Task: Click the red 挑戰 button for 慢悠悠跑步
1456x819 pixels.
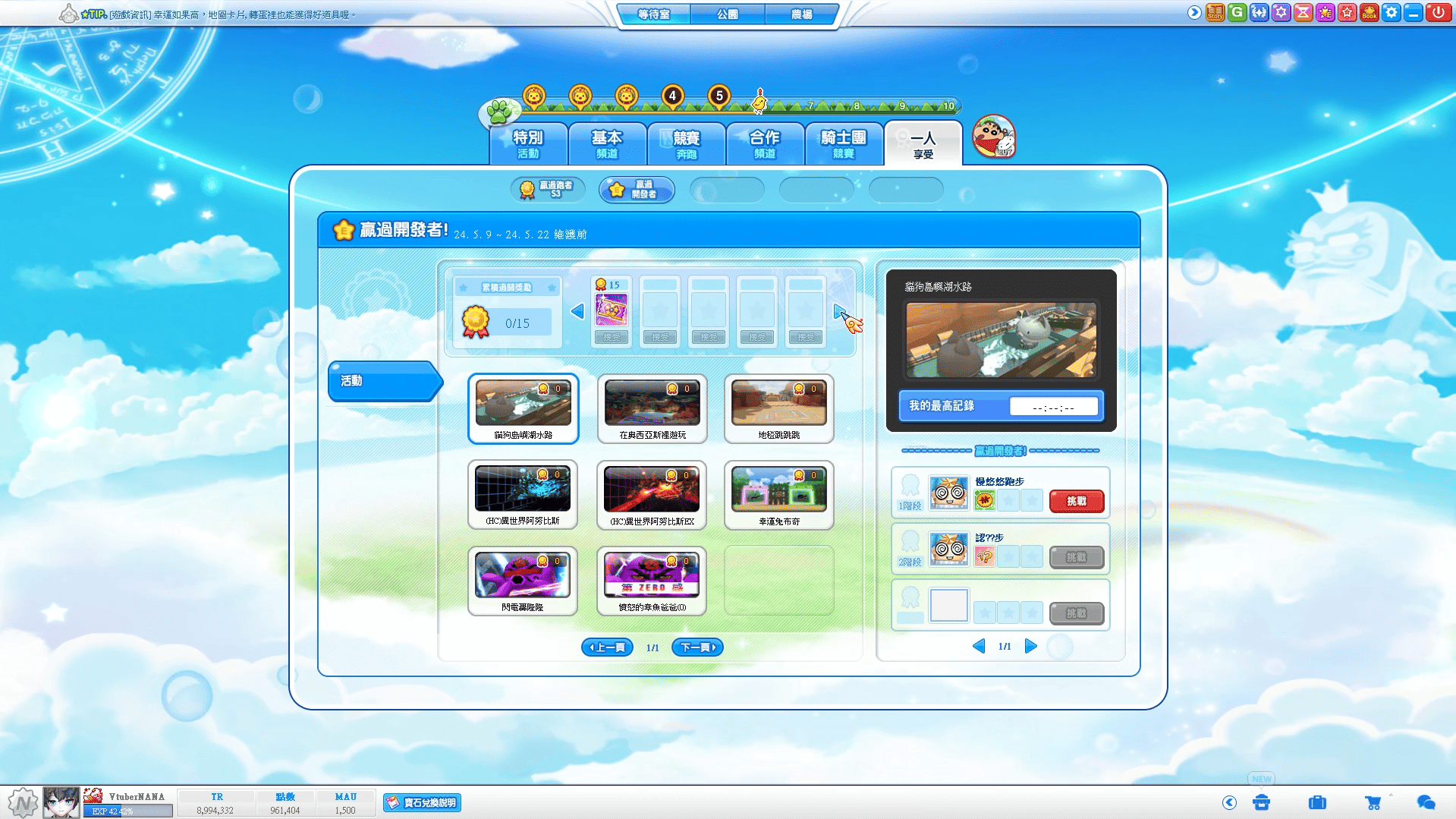Action: click(x=1077, y=501)
